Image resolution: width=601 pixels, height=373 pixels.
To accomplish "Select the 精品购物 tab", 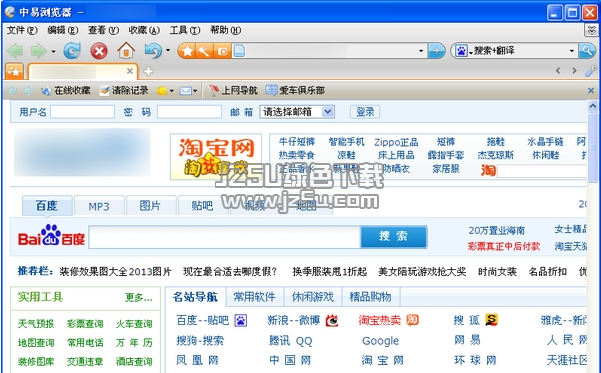I will (370, 297).
